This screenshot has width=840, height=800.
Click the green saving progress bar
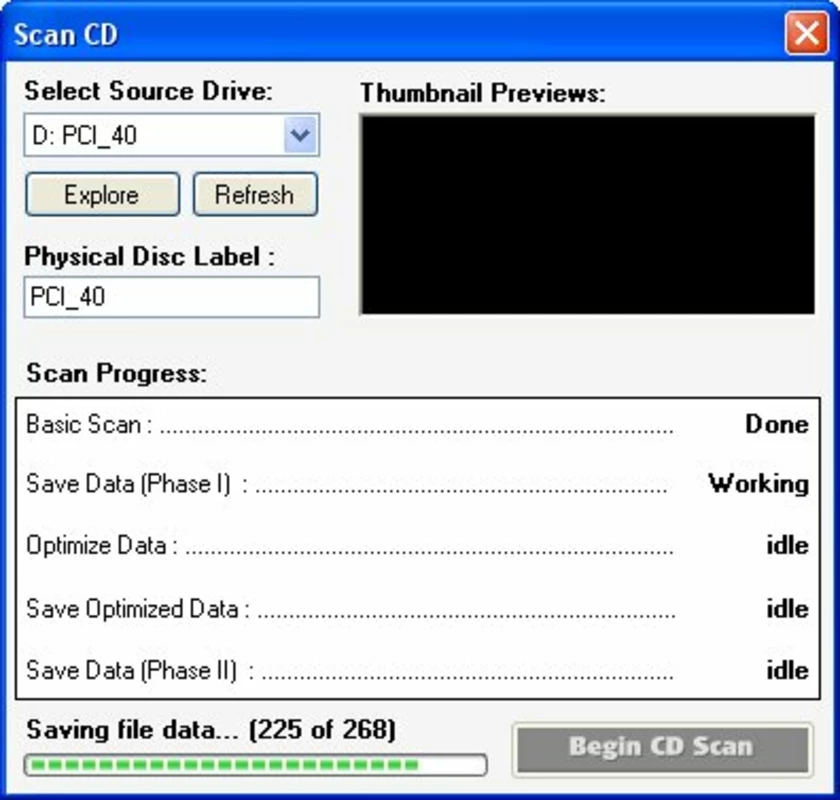[255, 765]
